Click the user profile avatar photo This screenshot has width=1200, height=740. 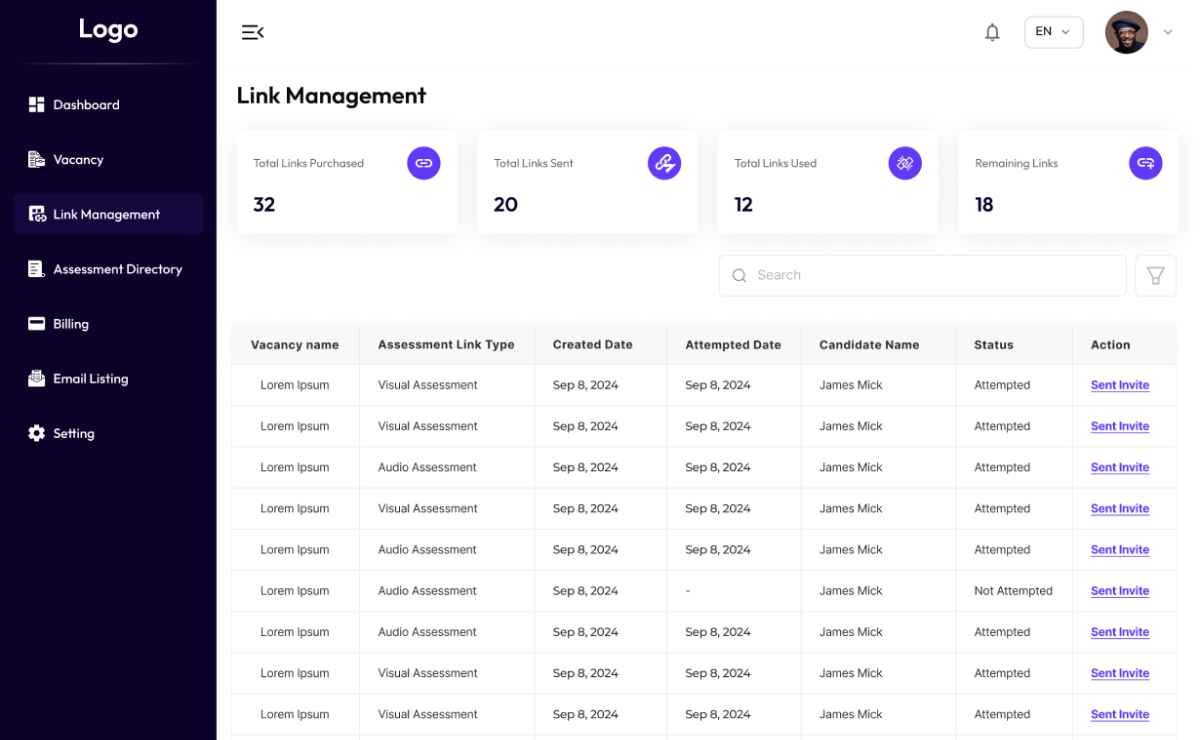1126,32
